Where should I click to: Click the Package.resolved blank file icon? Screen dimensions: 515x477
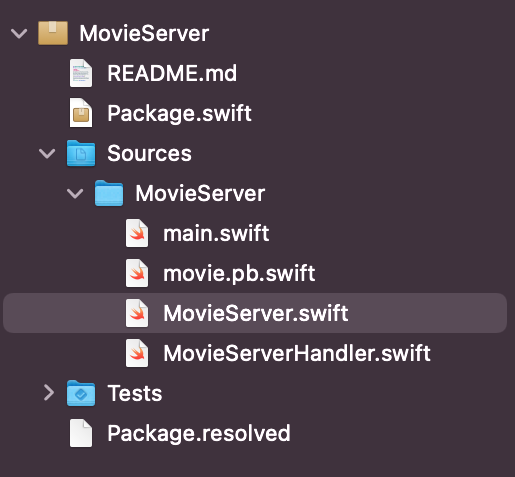pyautogui.click(x=81, y=433)
